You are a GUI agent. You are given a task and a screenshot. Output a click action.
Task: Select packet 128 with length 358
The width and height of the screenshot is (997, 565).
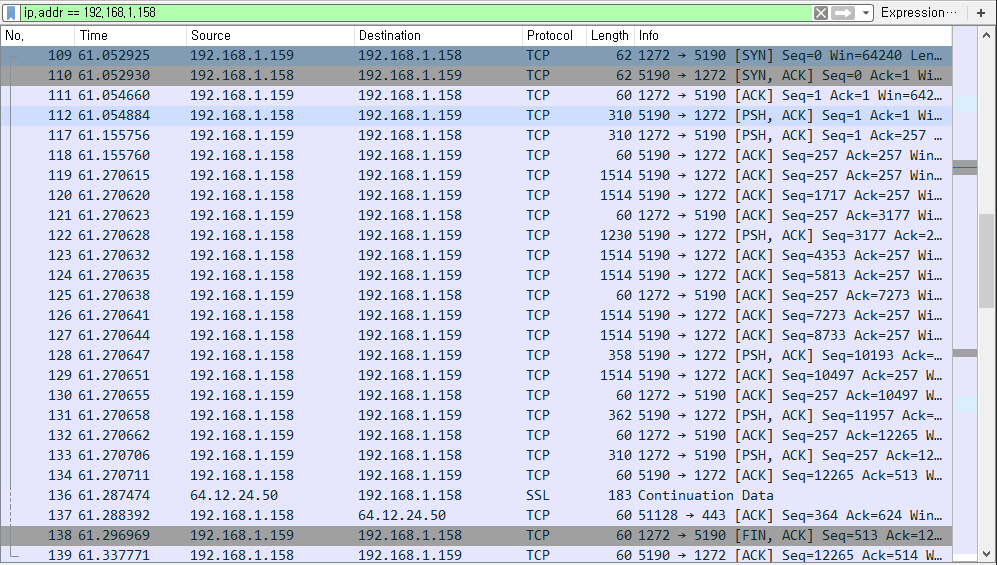point(476,355)
